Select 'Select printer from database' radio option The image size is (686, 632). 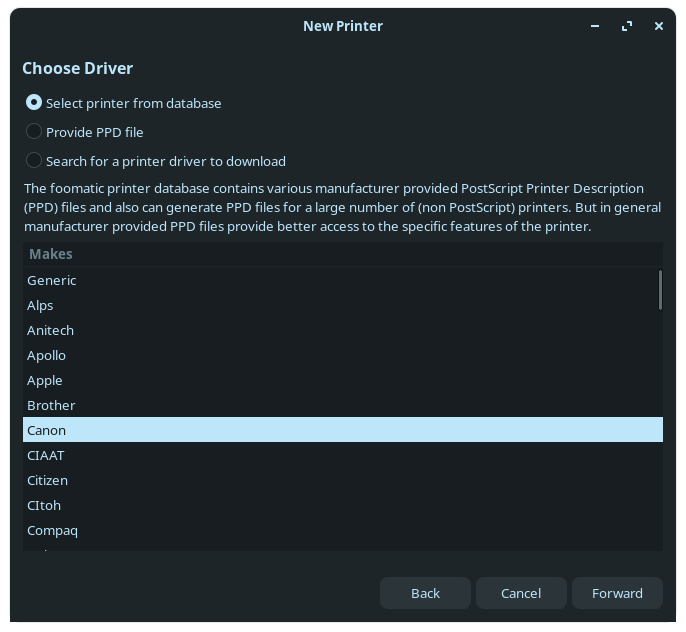click(34, 103)
